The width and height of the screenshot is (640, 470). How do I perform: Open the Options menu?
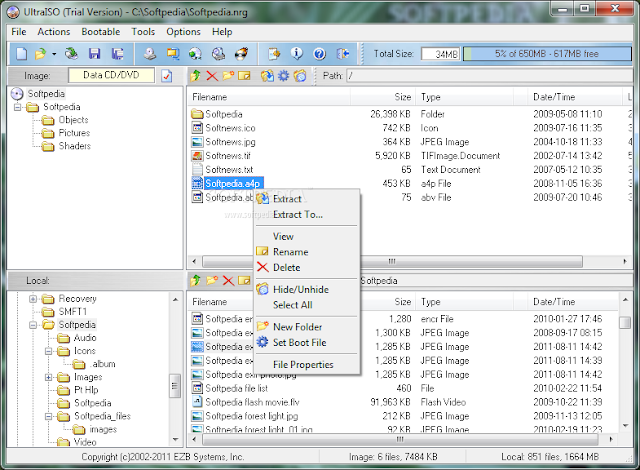183,32
